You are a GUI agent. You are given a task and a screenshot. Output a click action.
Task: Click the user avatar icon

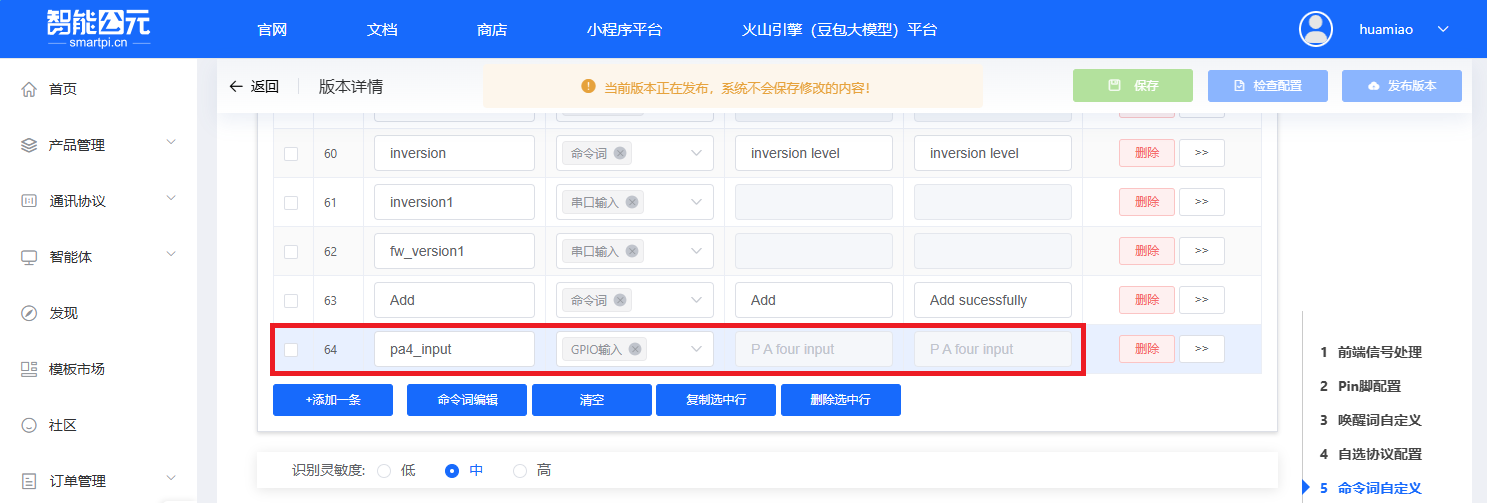point(1315,29)
